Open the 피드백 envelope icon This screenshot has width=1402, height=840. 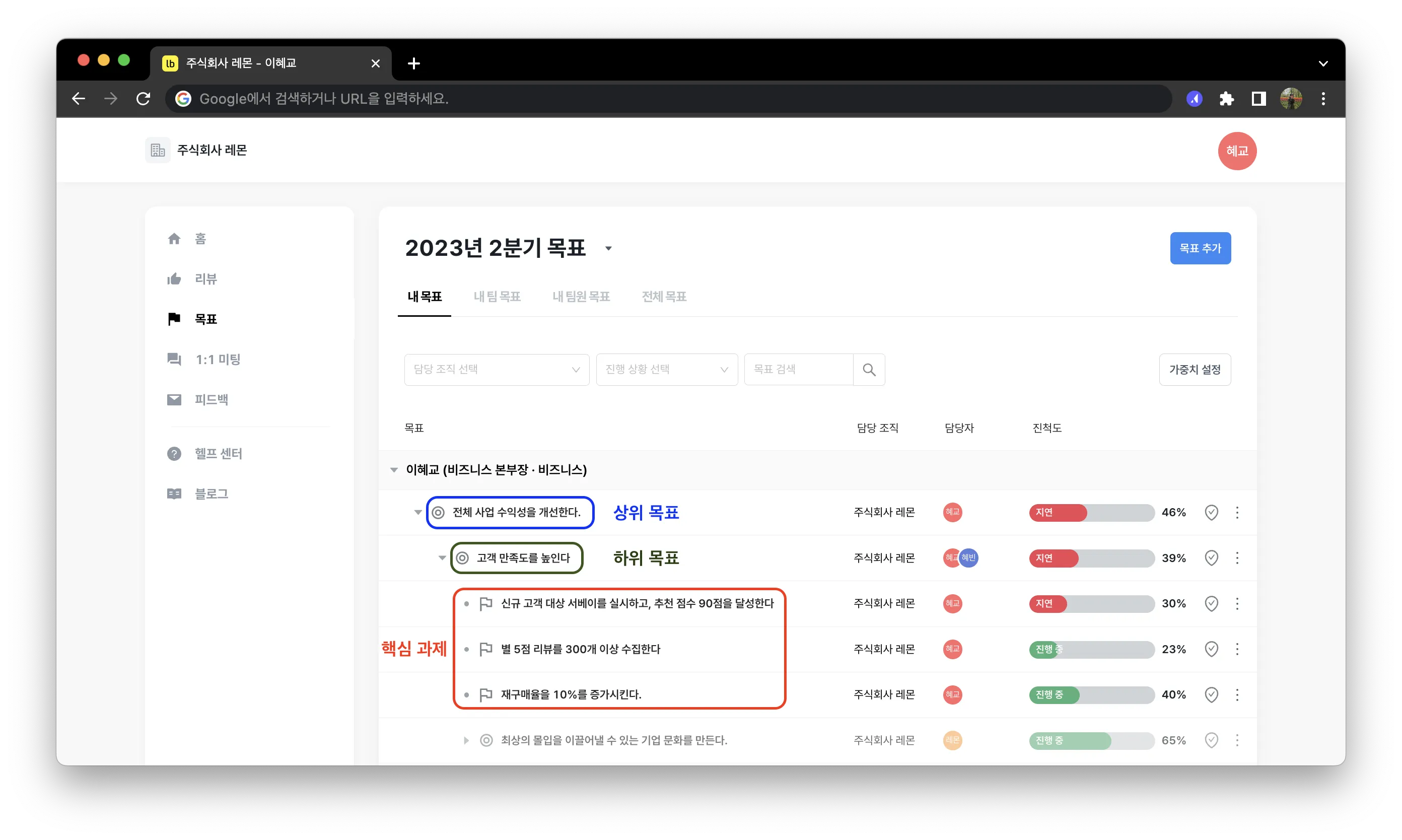click(174, 400)
